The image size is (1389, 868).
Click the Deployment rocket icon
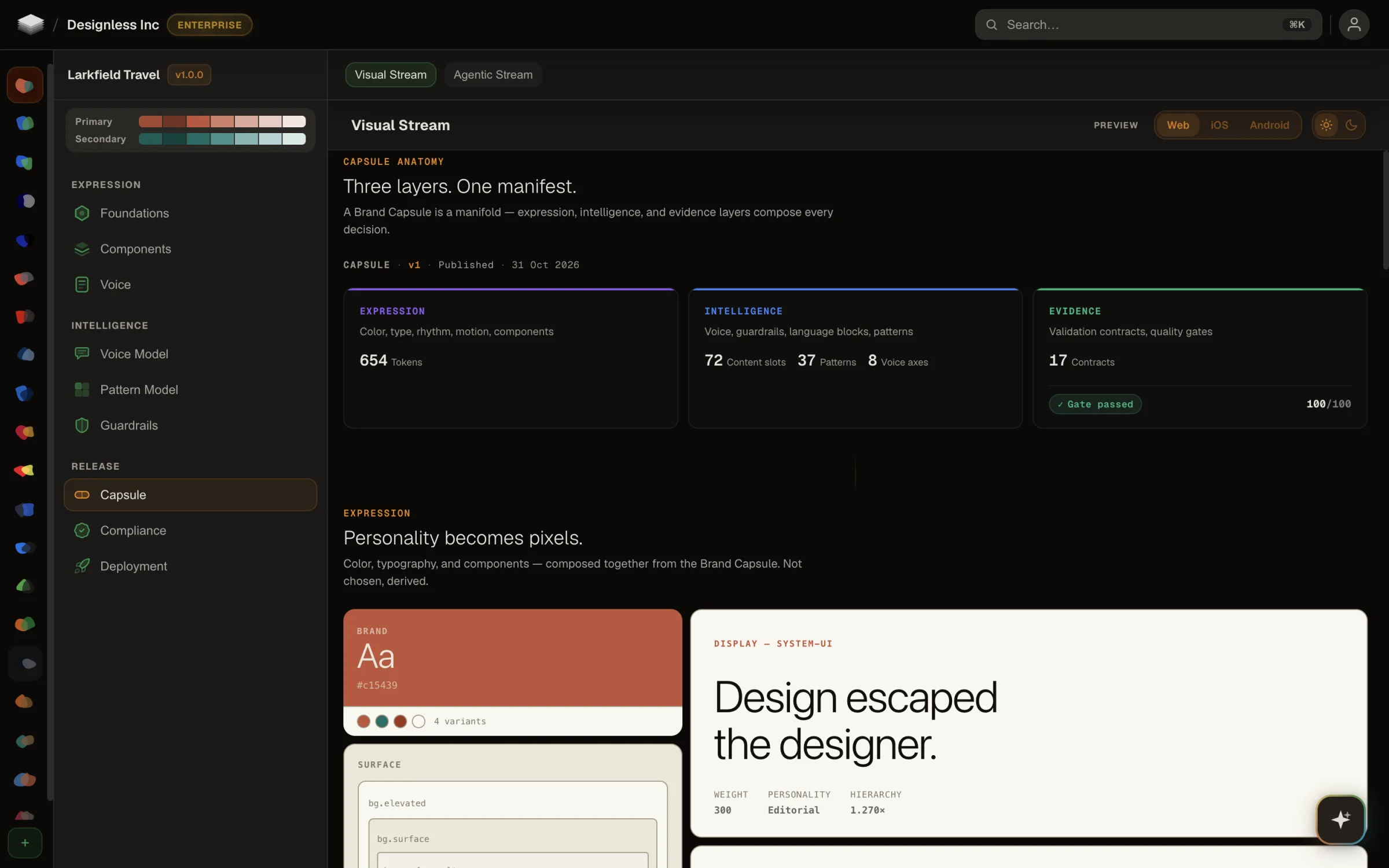point(82,566)
